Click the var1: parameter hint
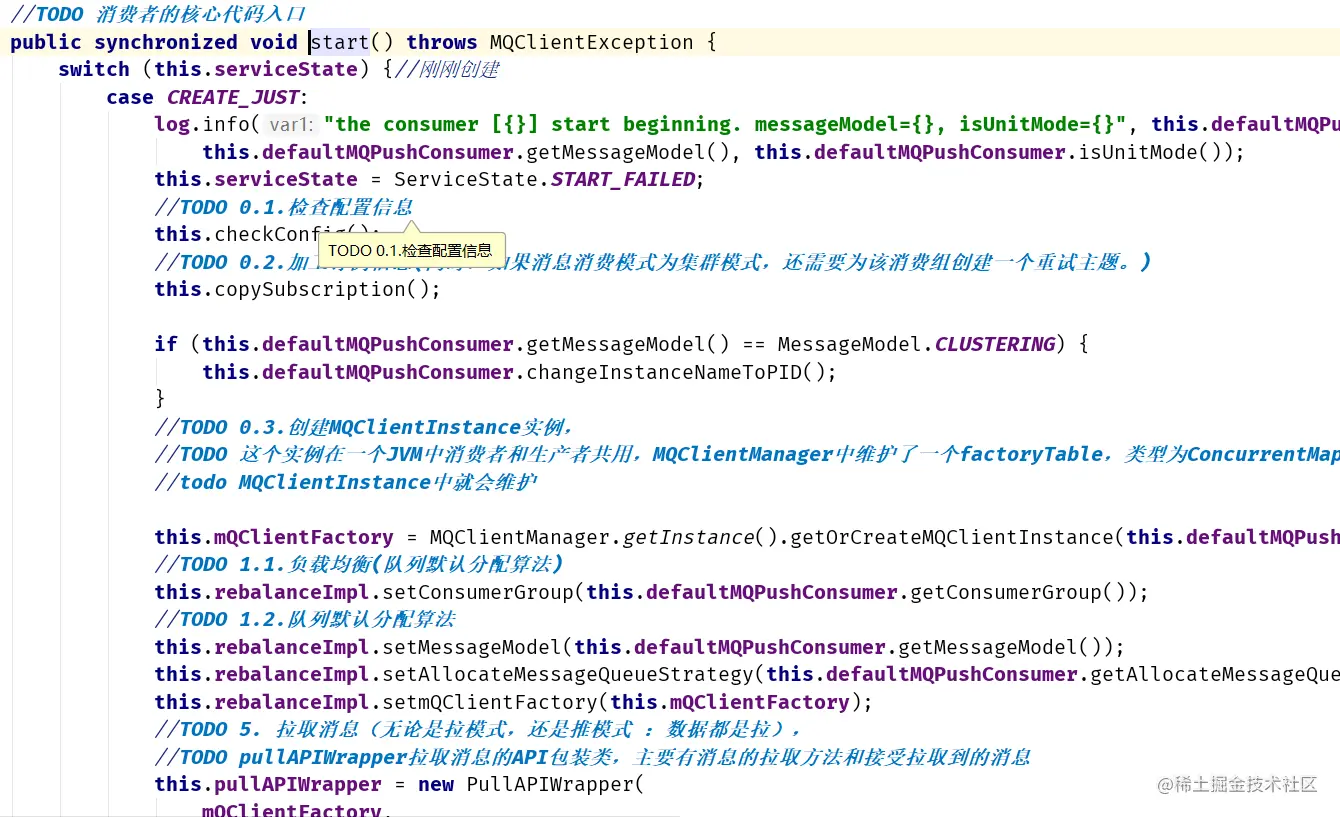Viewport: 1340px width, 817px height. 292,125
